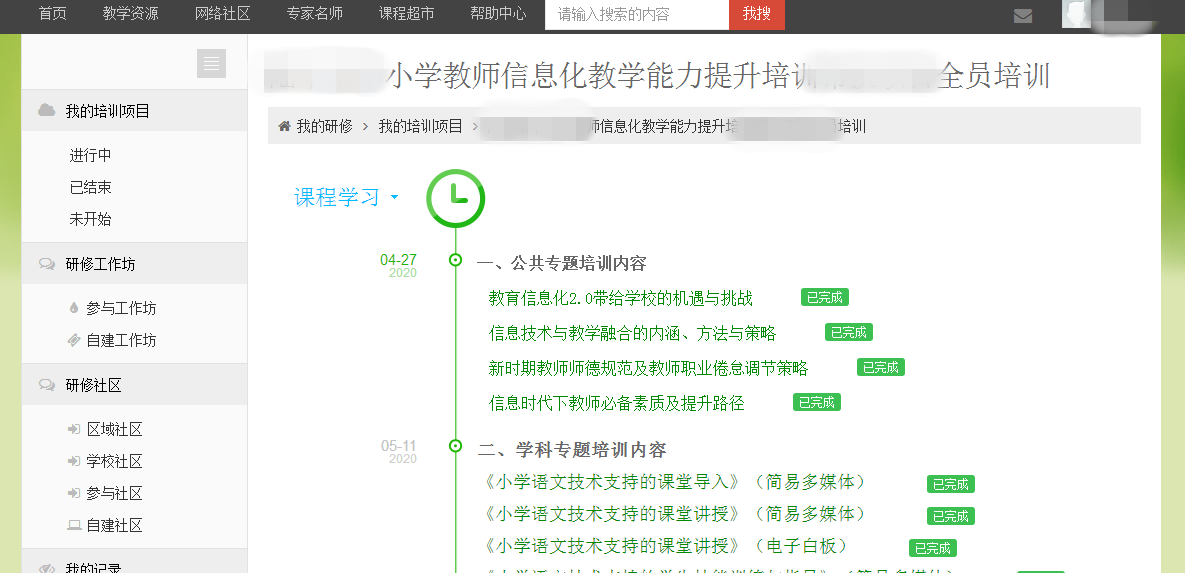Collapse the 研修社区 section header
This screenshot has width=1185, height=573.
[x=93, y=385]
